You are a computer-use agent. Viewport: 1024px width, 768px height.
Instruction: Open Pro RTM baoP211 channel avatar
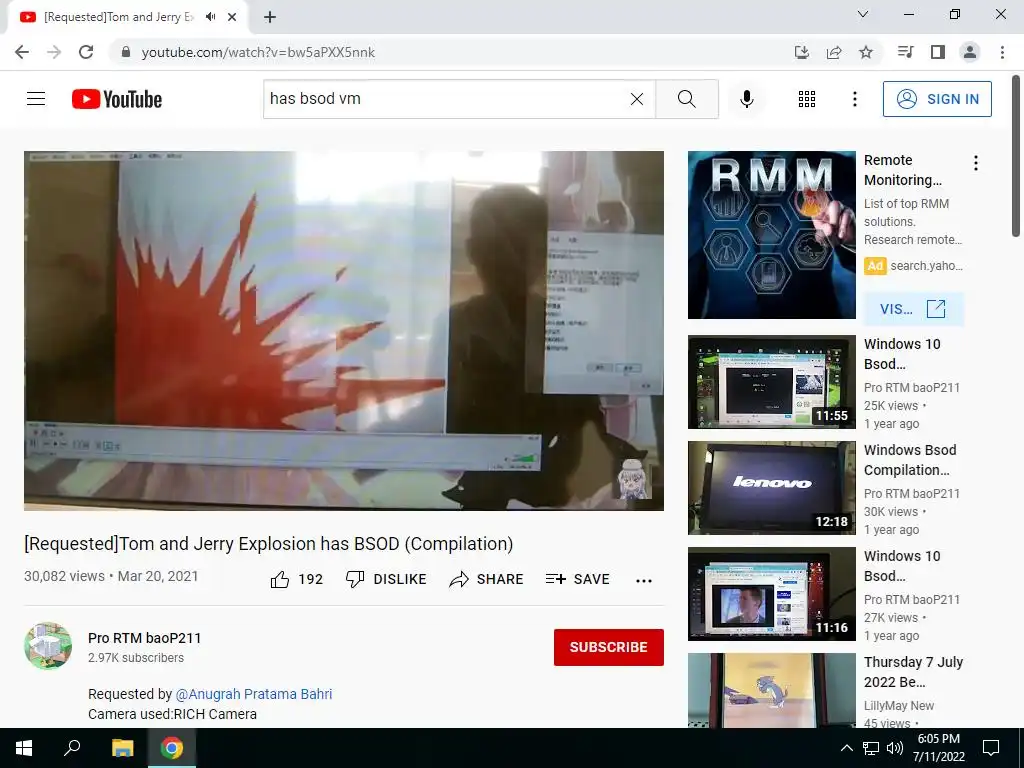(x=48, y=646)
